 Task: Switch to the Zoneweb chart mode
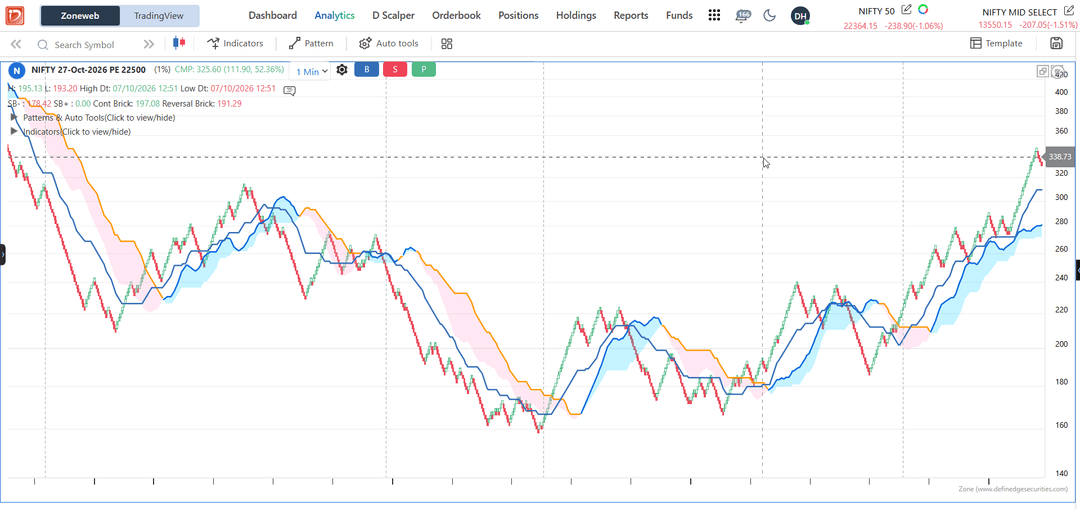tap(80, 15)
